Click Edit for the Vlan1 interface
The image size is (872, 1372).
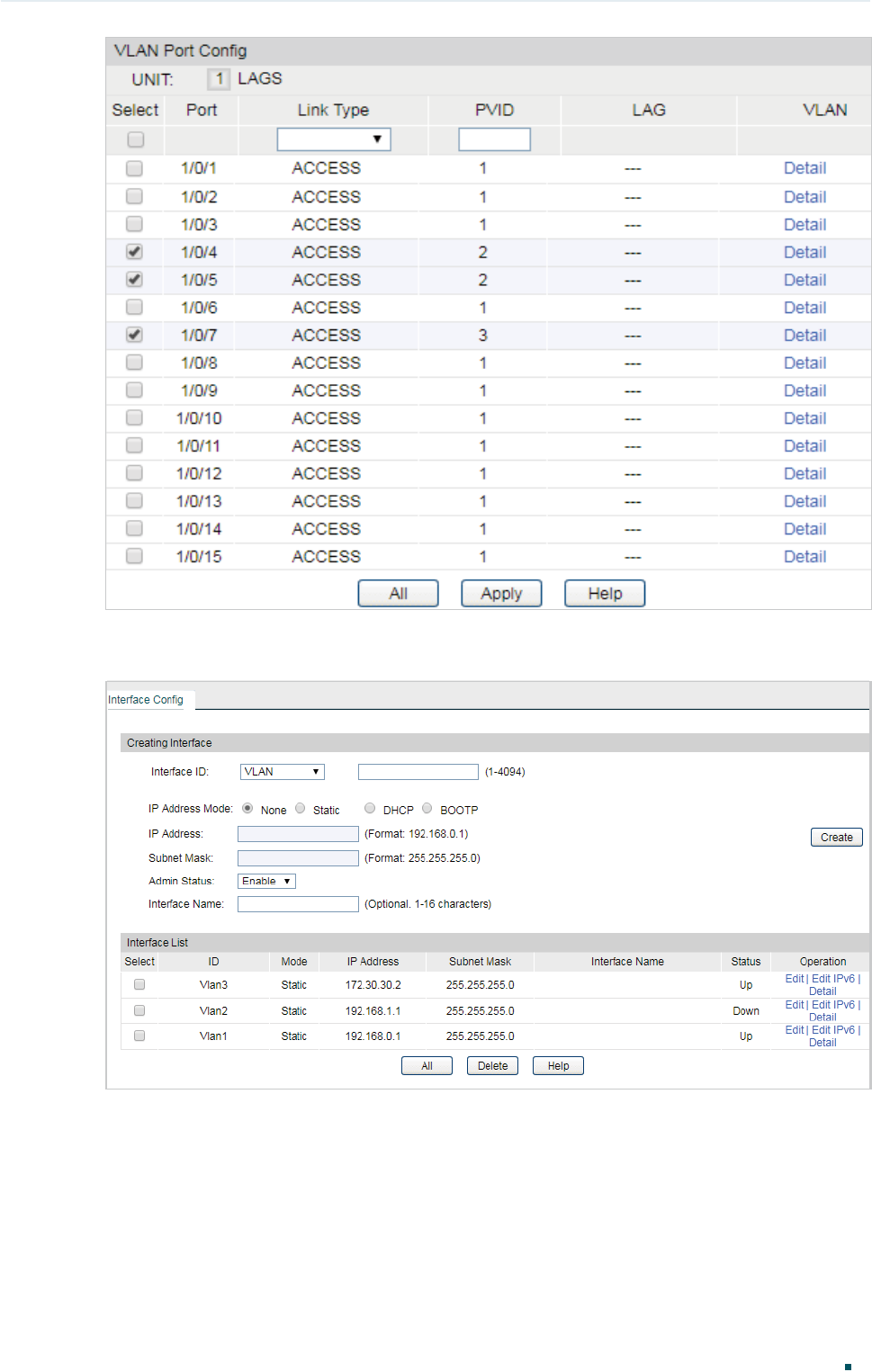pos(795,1030)
